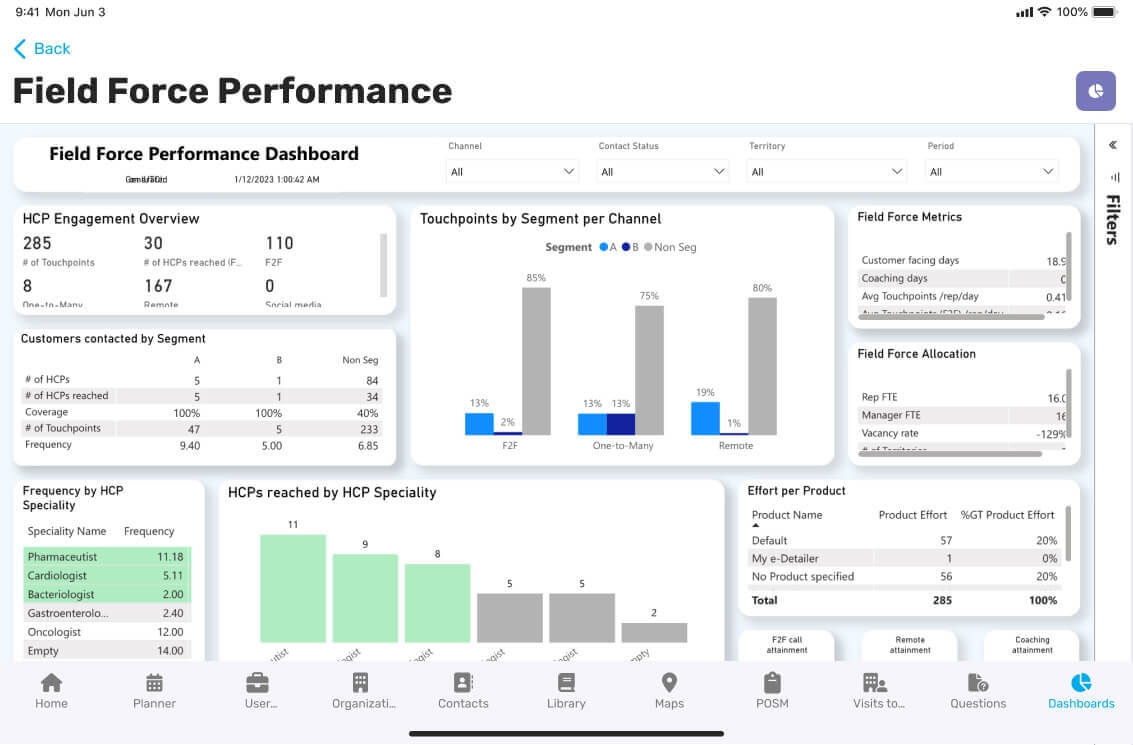The image size is (1133, 745).
Task: Open the Coaching attainment card
Action: click(x=1032, y=645)
